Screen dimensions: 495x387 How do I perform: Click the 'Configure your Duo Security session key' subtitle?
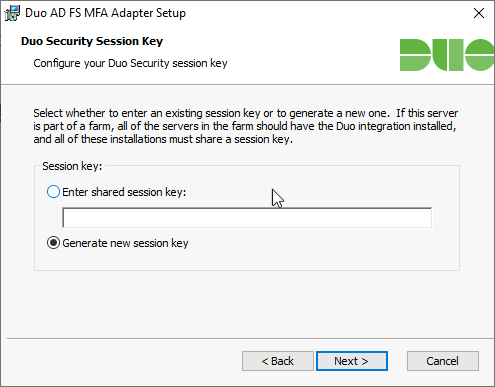click(x=130, y=63)
